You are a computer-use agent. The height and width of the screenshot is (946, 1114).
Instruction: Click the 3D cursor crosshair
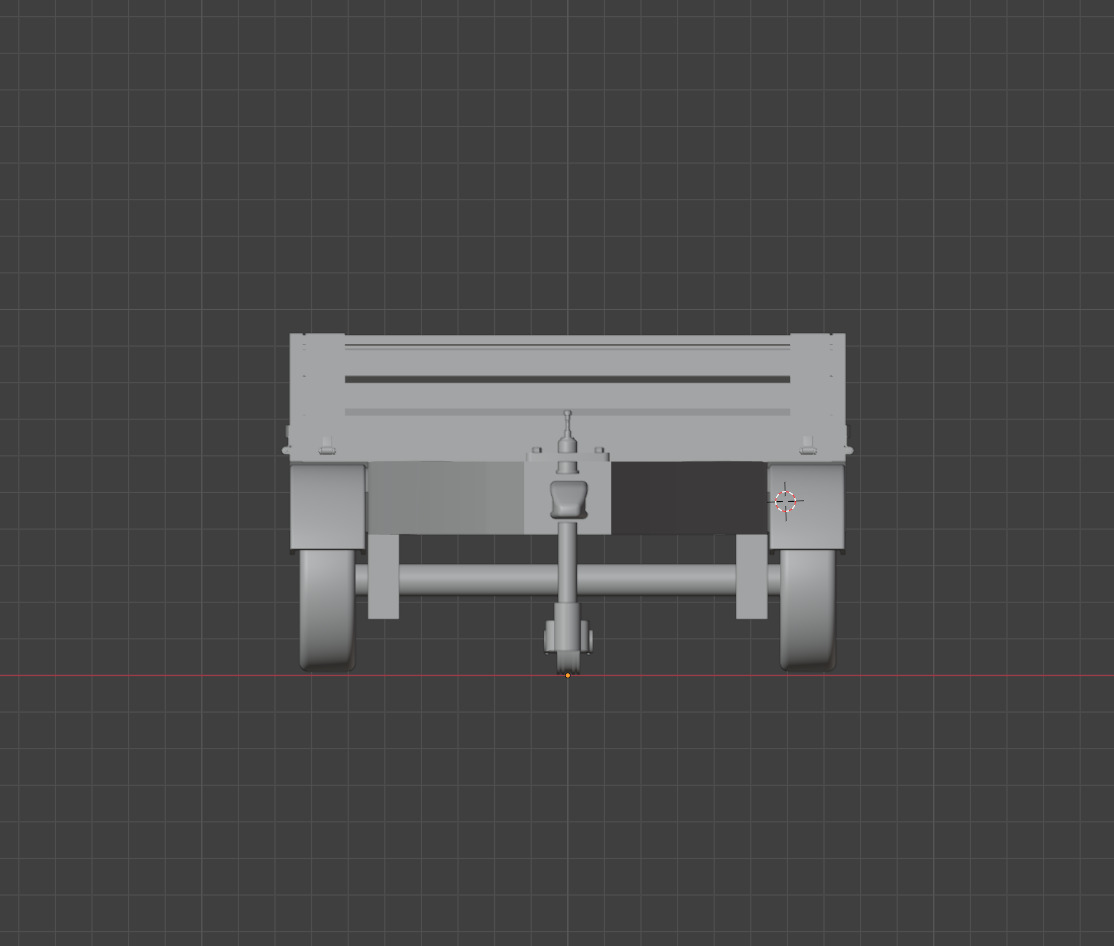[785, 501]
